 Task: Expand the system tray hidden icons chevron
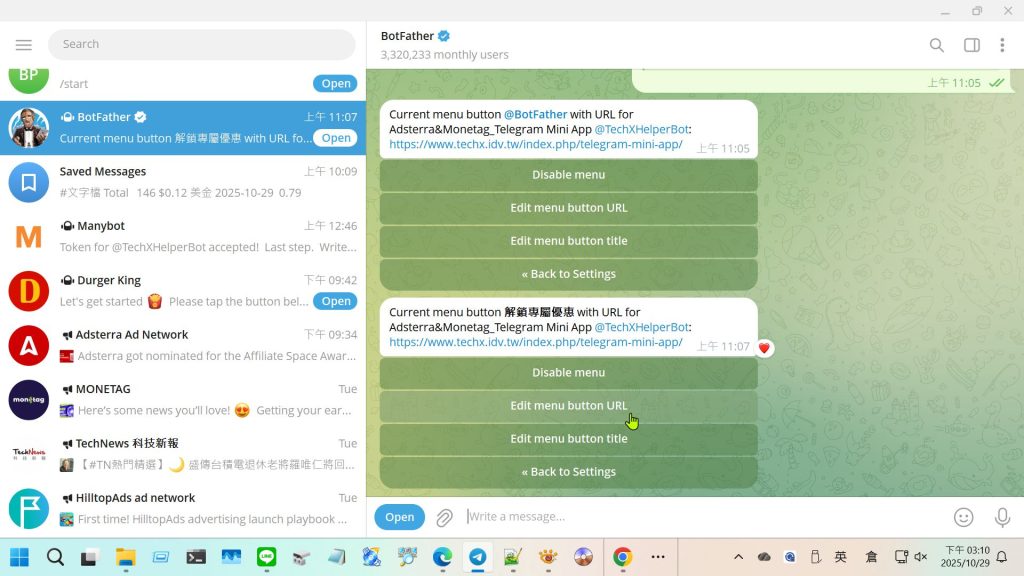[738, 557]
